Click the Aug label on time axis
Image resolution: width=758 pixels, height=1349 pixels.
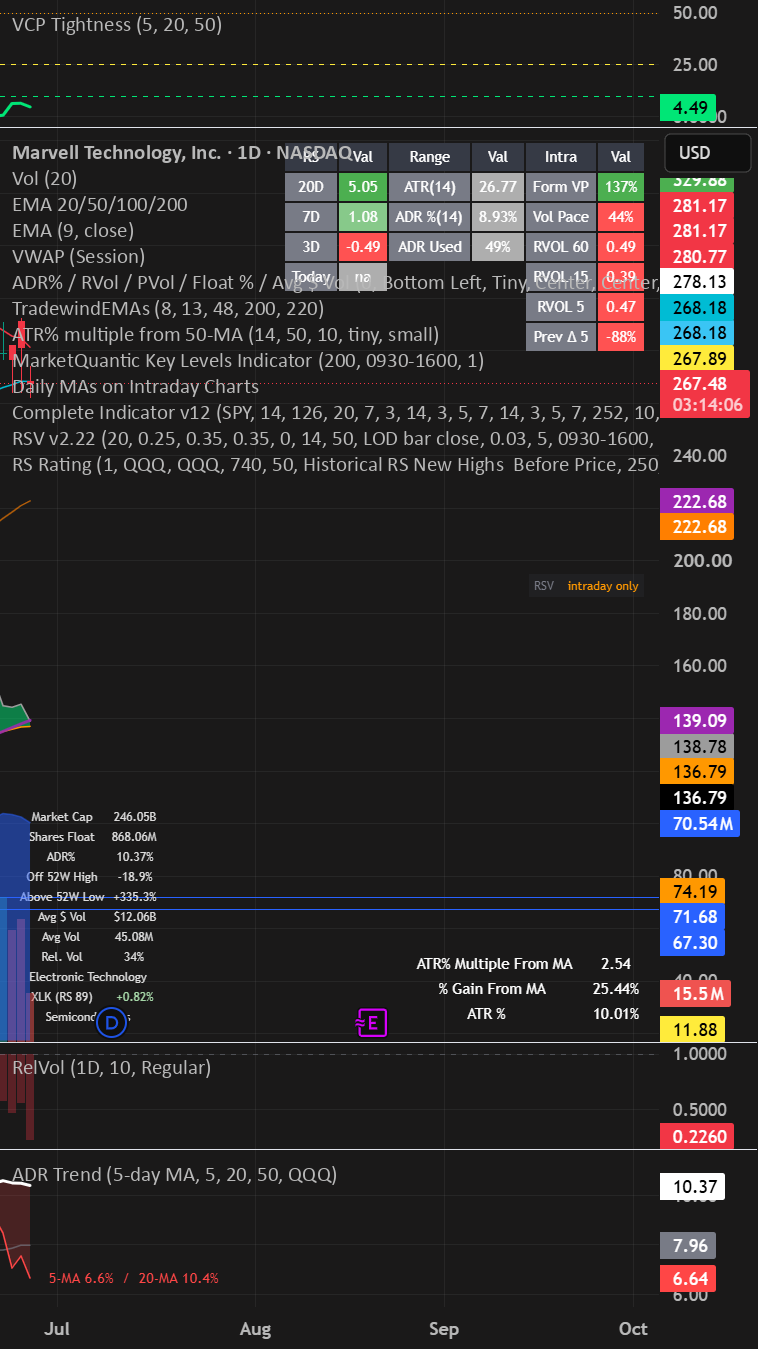click(256, 1329)
